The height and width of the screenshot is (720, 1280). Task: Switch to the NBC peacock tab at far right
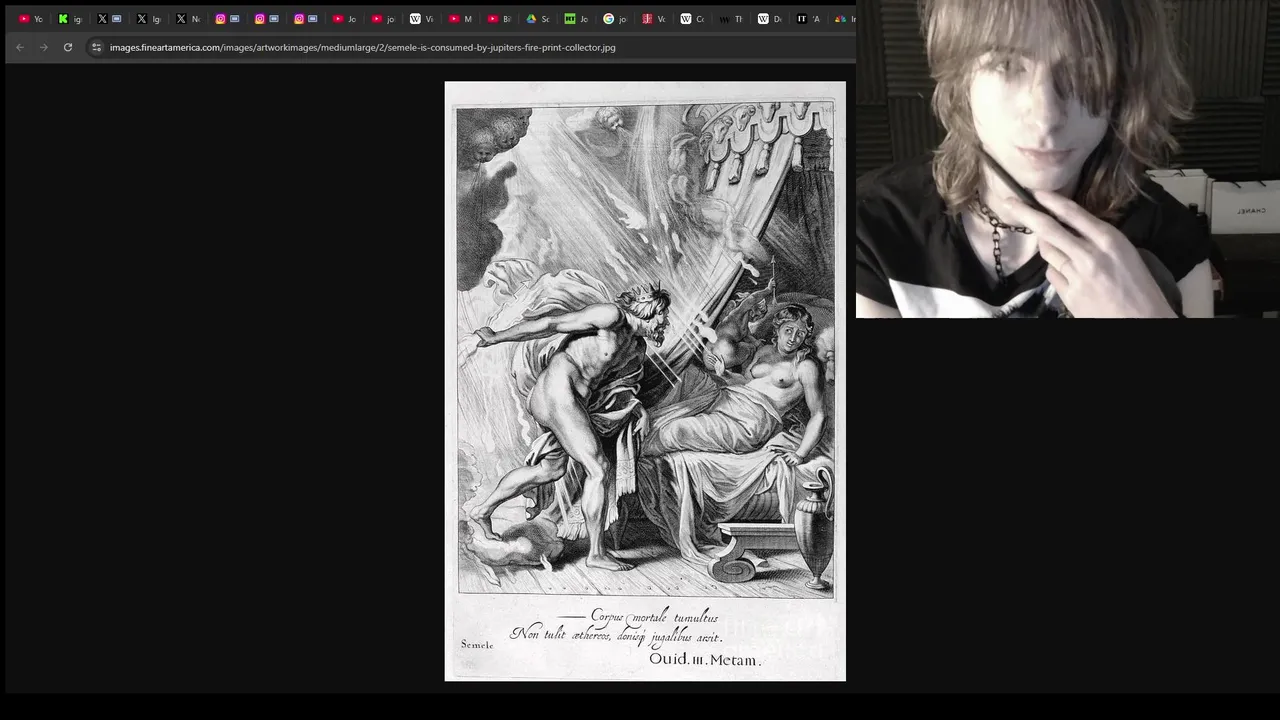(x=843, y=19)
